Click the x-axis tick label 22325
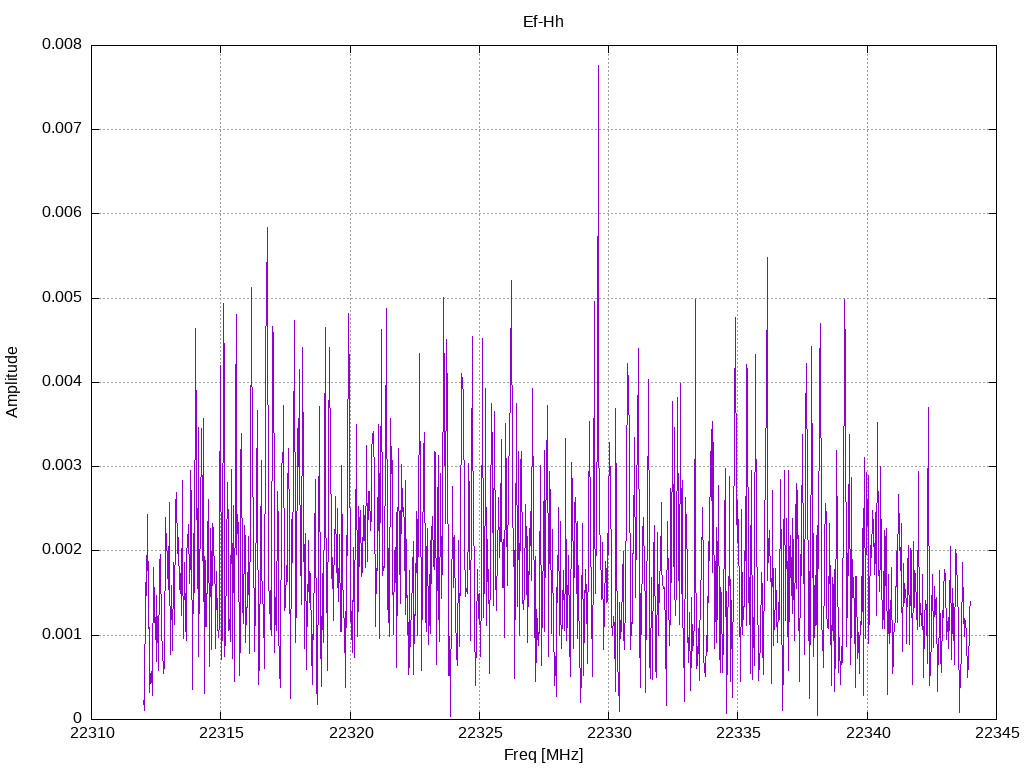The height and width of the screenshot is (768, 1024). [479, 733]
